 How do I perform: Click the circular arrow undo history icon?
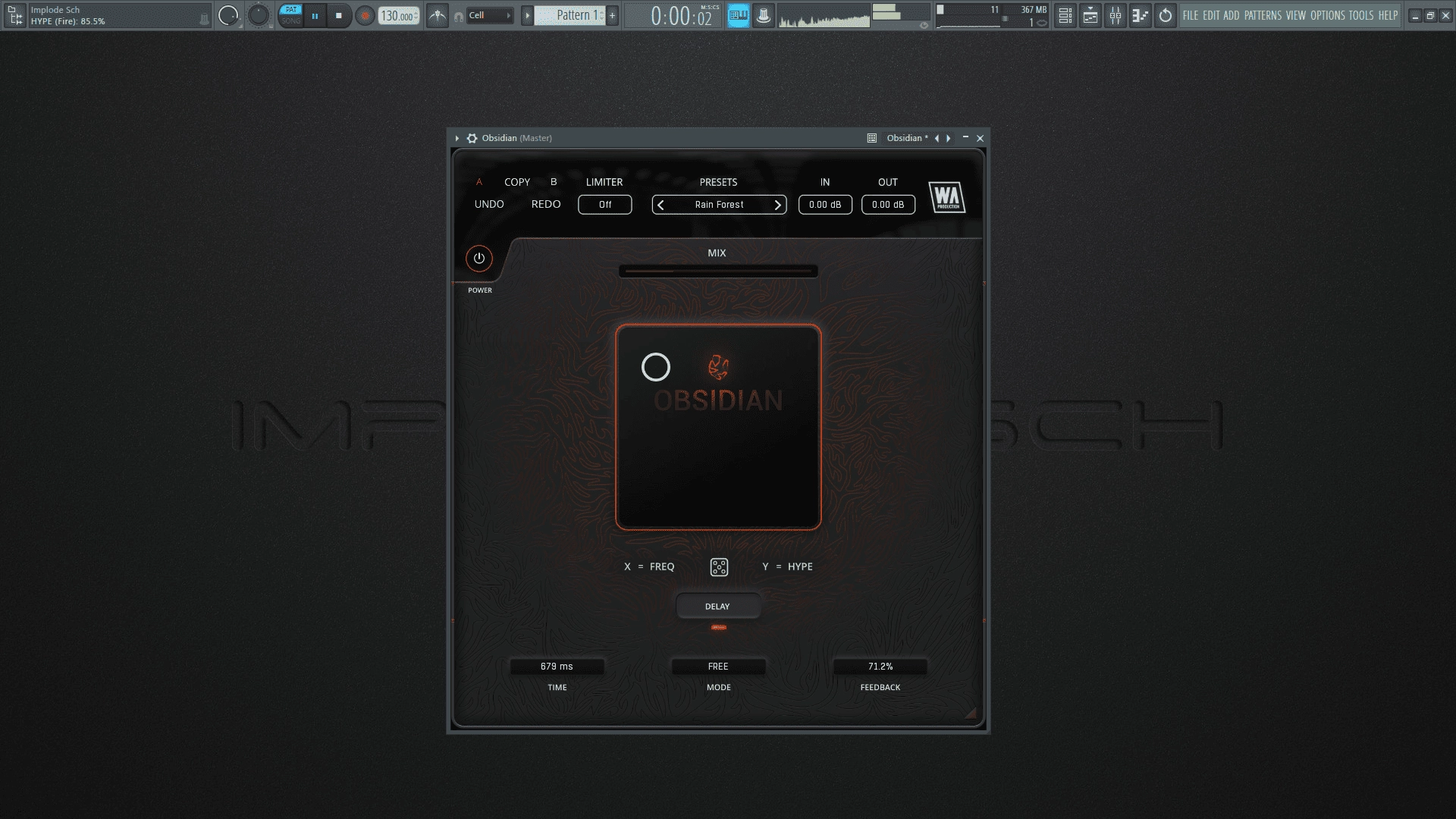click(x=1166, y=15)
